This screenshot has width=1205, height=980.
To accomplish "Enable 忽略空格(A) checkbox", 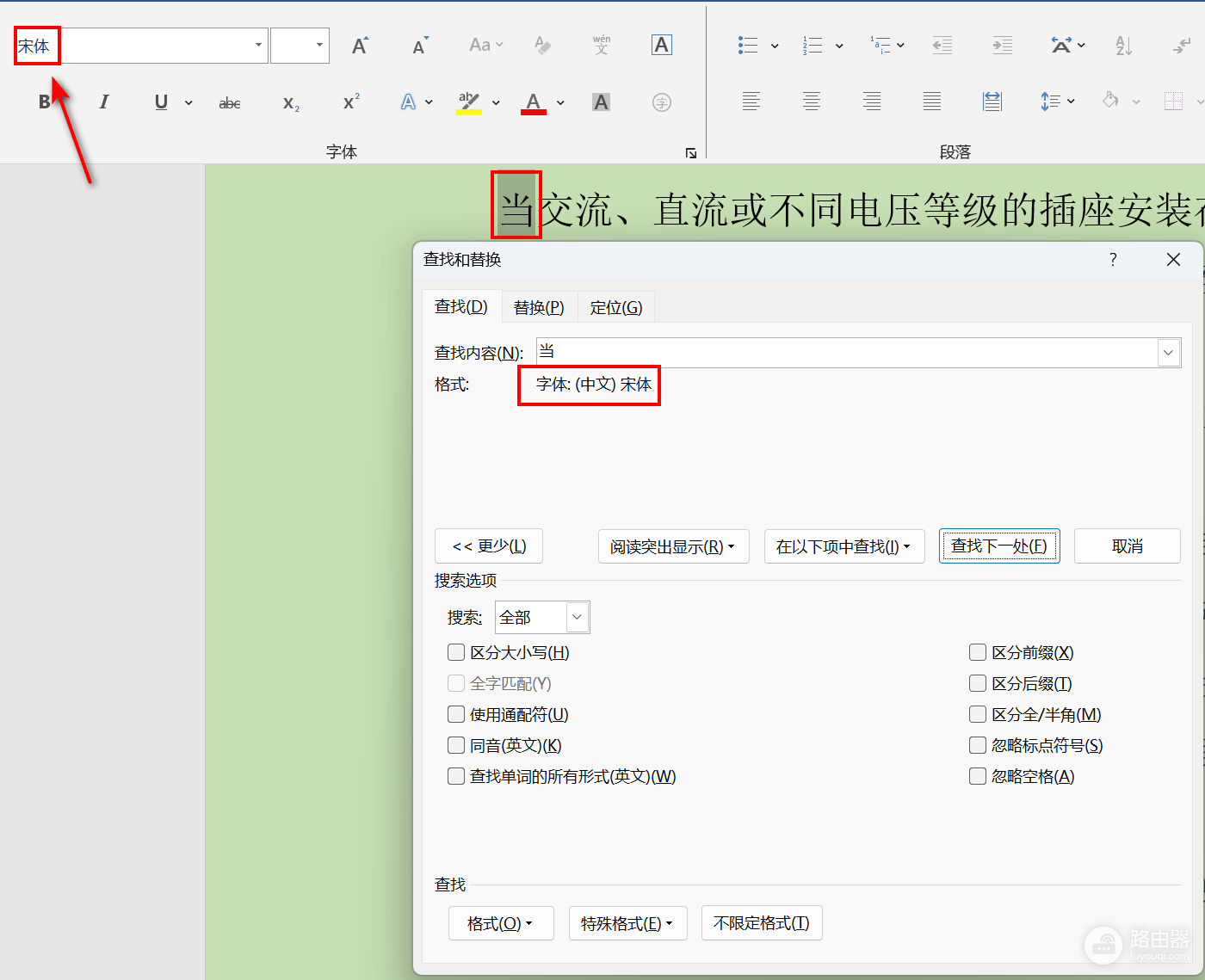I will [978, 776].
